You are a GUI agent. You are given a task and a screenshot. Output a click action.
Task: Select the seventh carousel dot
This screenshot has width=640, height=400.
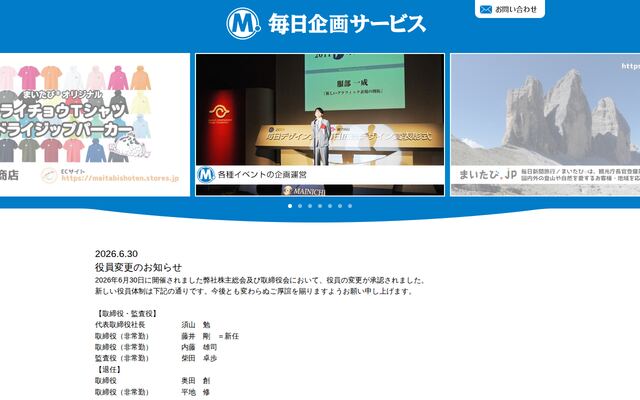coord(350,206)
